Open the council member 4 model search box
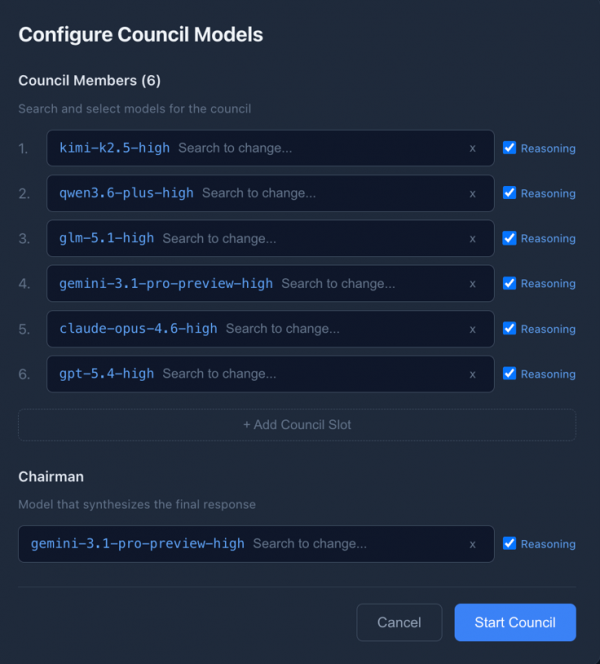The height and width of the screenshot is (664, 600). click(370, 283)
